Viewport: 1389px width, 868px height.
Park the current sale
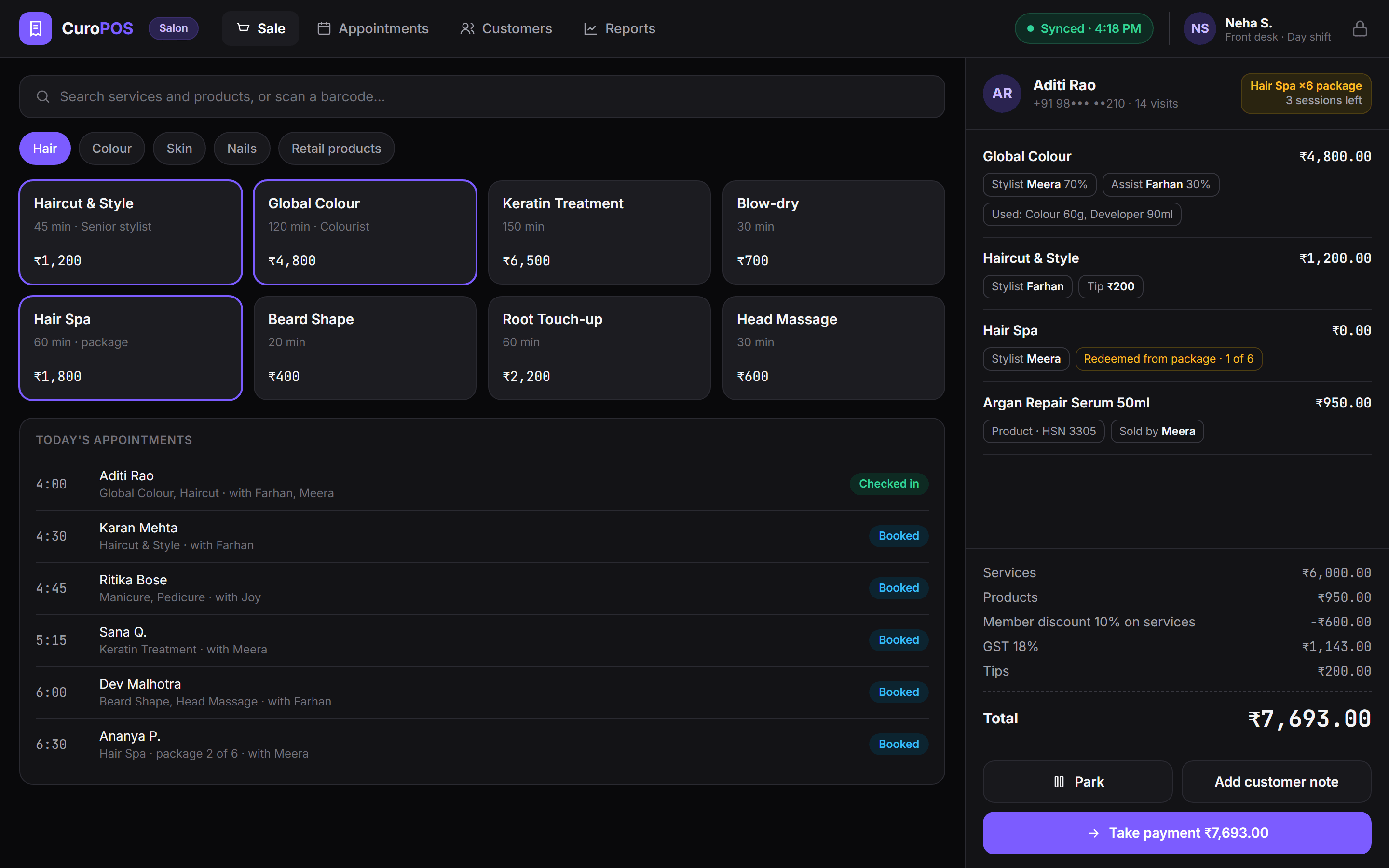point(1077,782)
